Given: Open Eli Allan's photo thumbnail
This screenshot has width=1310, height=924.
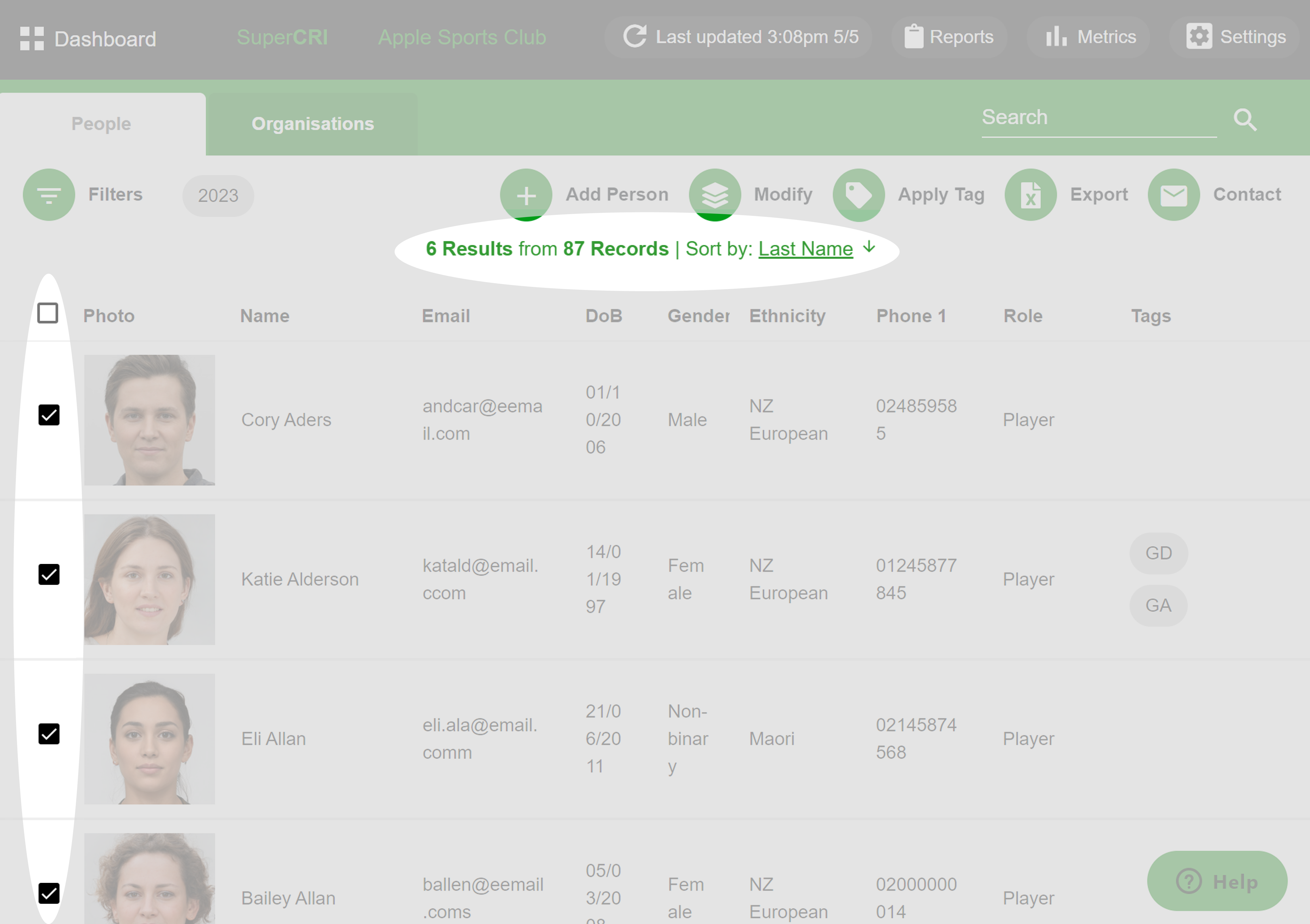Looking at the screenshot, I should tap(150, 739).
